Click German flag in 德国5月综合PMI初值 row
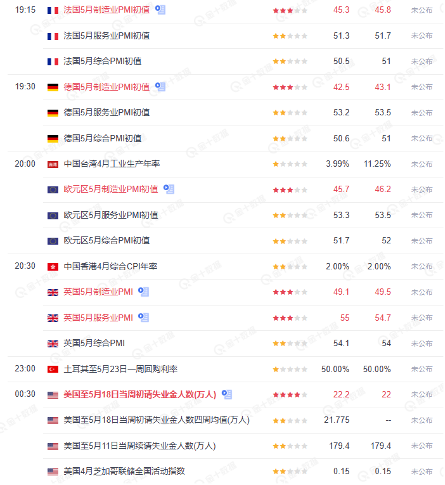The height and width of the screenshot is (485, 445). coord(53,138)
